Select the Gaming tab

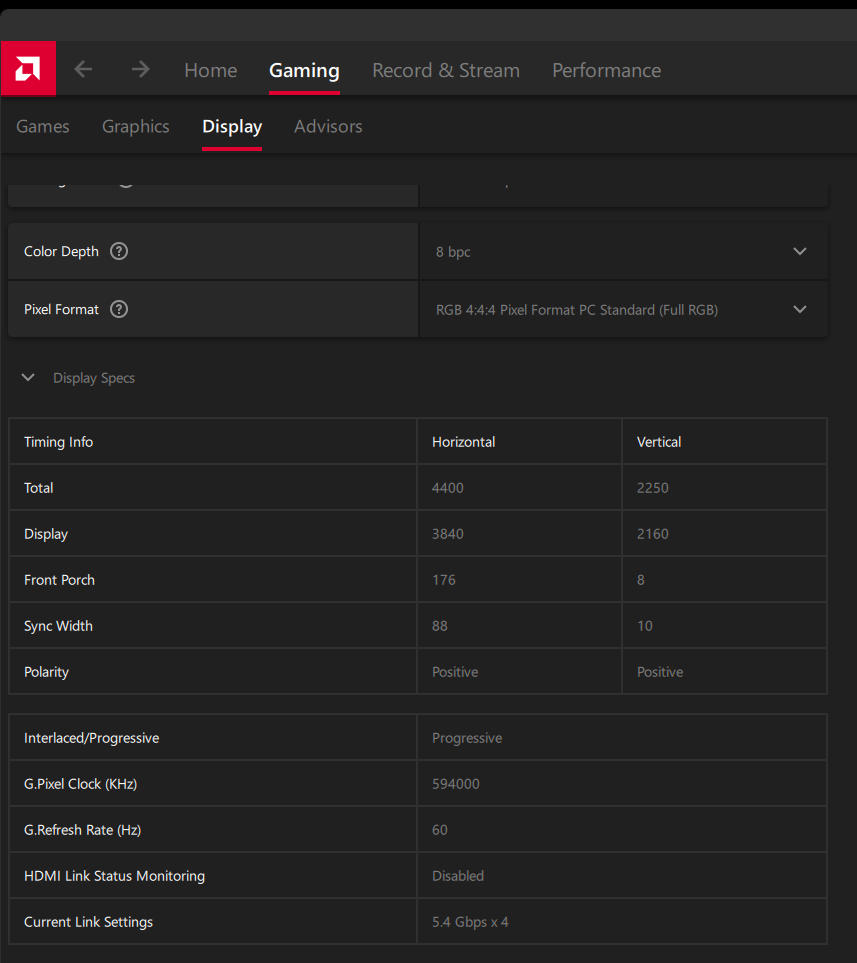point(304,70)
